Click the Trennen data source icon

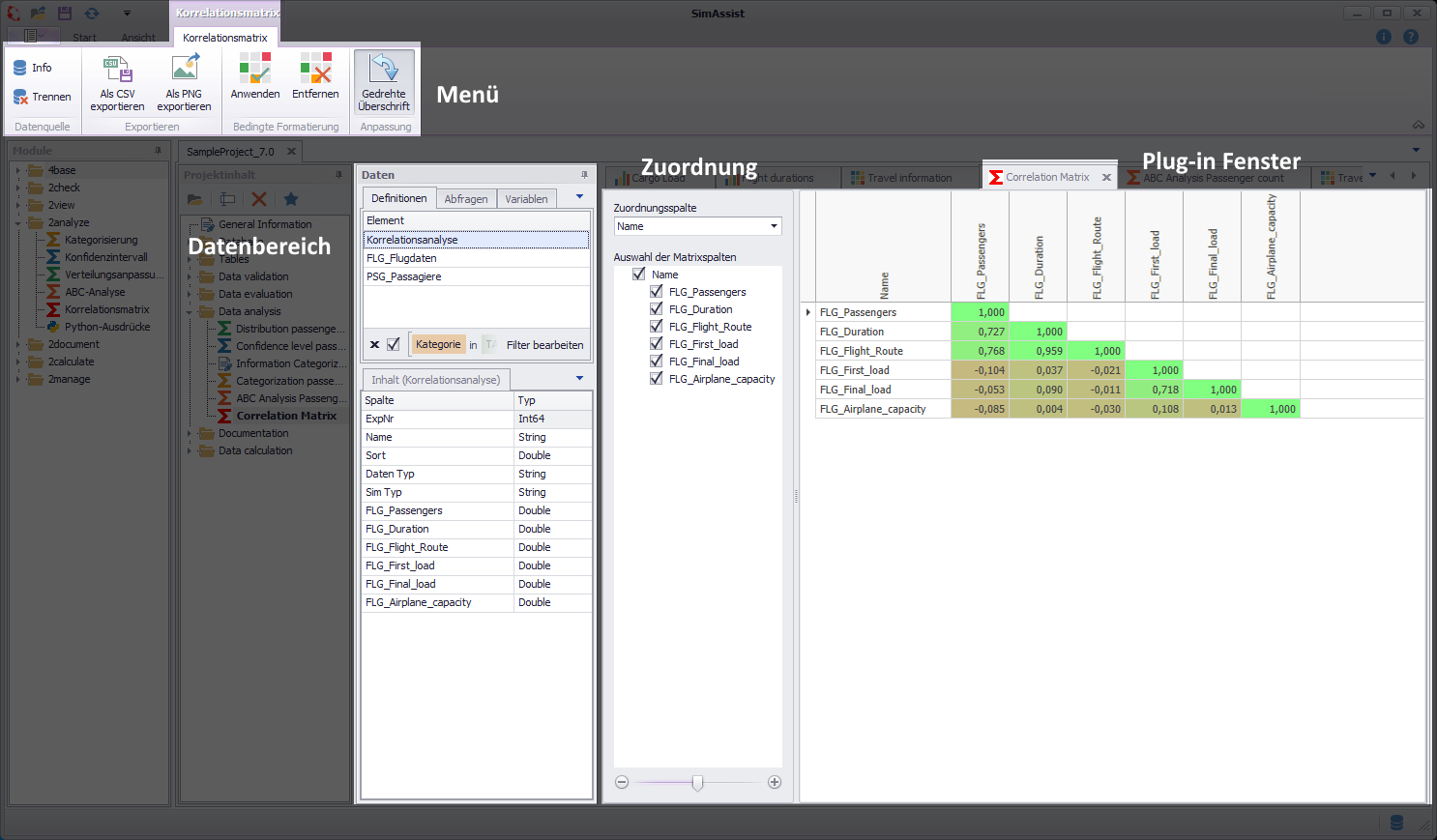click(x=43, y=97)
